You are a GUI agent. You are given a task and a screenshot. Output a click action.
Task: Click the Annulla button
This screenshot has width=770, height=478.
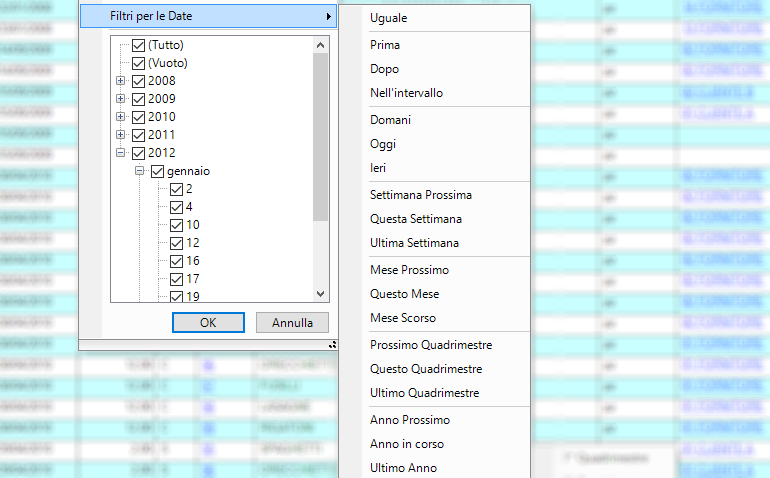[292, 323]
